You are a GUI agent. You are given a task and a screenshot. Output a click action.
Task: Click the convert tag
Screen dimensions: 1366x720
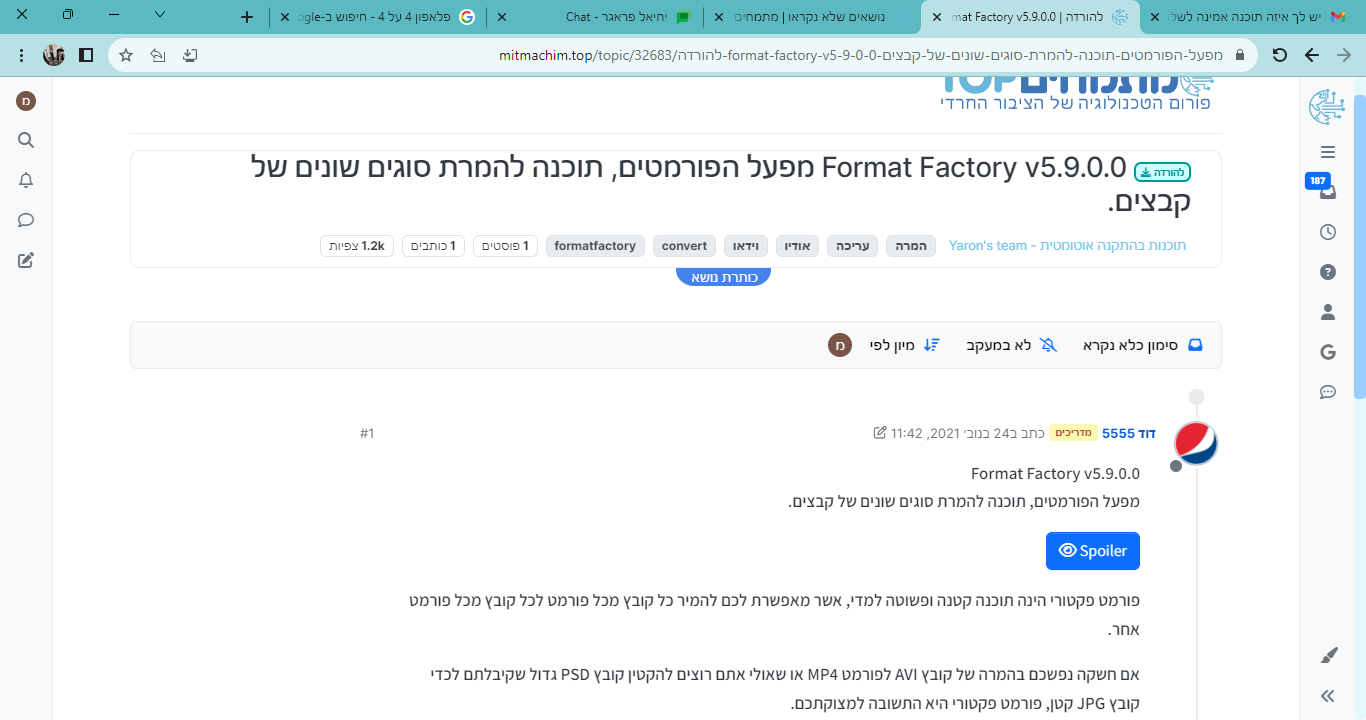[x=684, y=245]
